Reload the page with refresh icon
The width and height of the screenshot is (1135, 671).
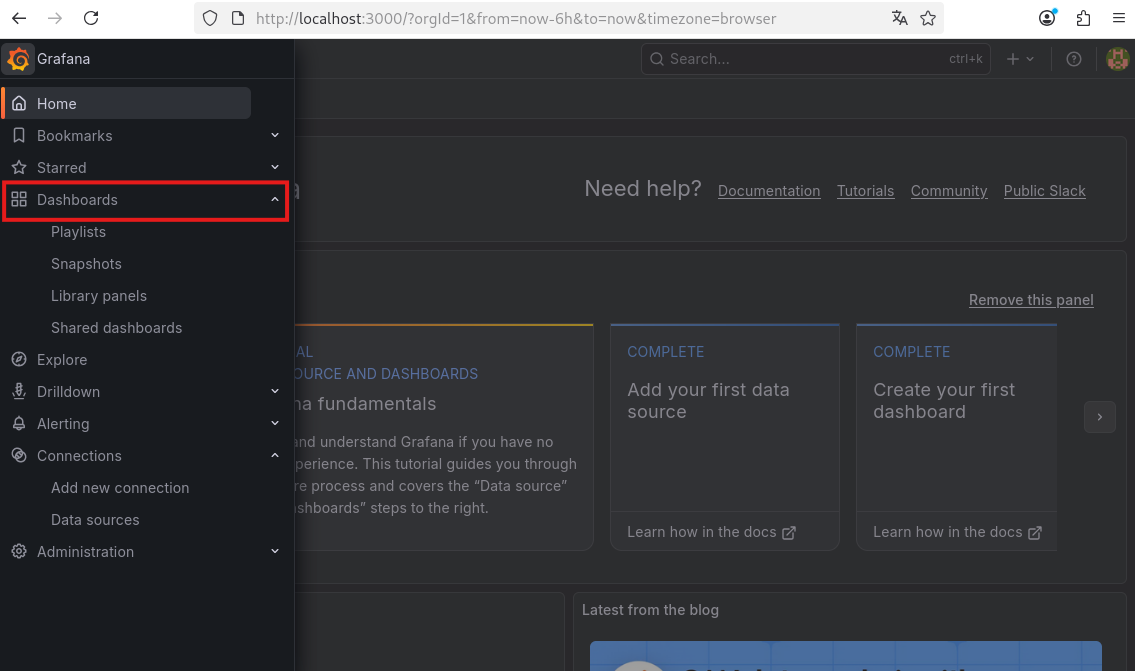pos(91,18)
